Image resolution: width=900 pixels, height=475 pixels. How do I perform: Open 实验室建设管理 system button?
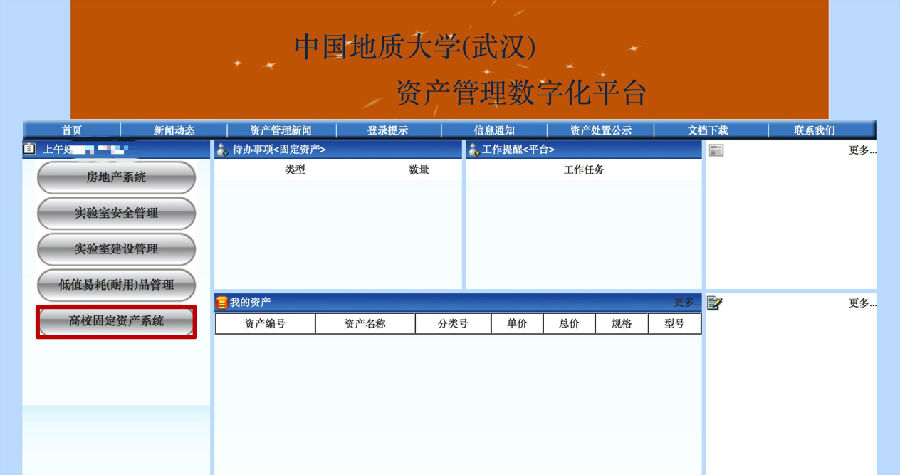(117, 249)
